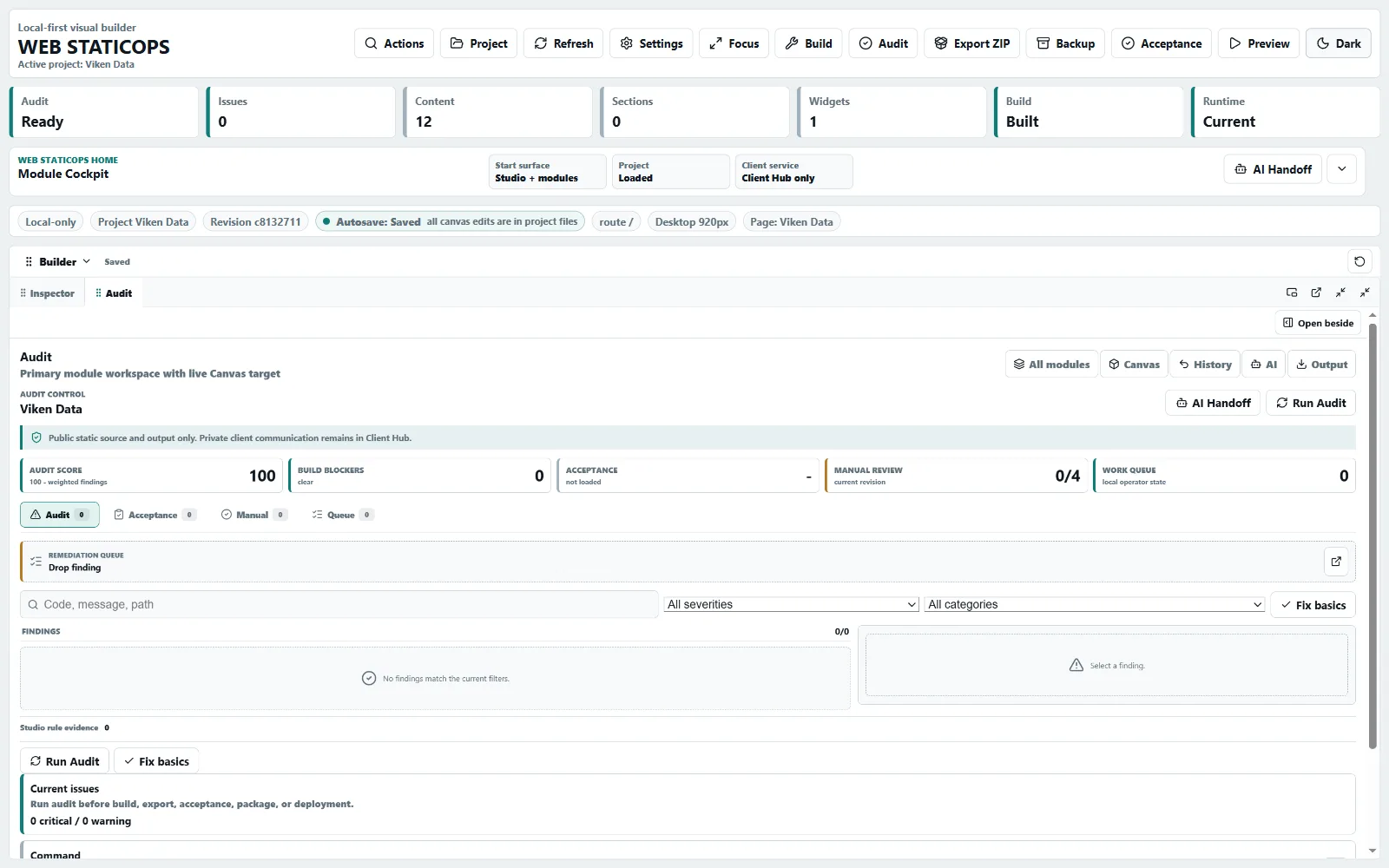Switch to the Inspector tab

[47, 293]
